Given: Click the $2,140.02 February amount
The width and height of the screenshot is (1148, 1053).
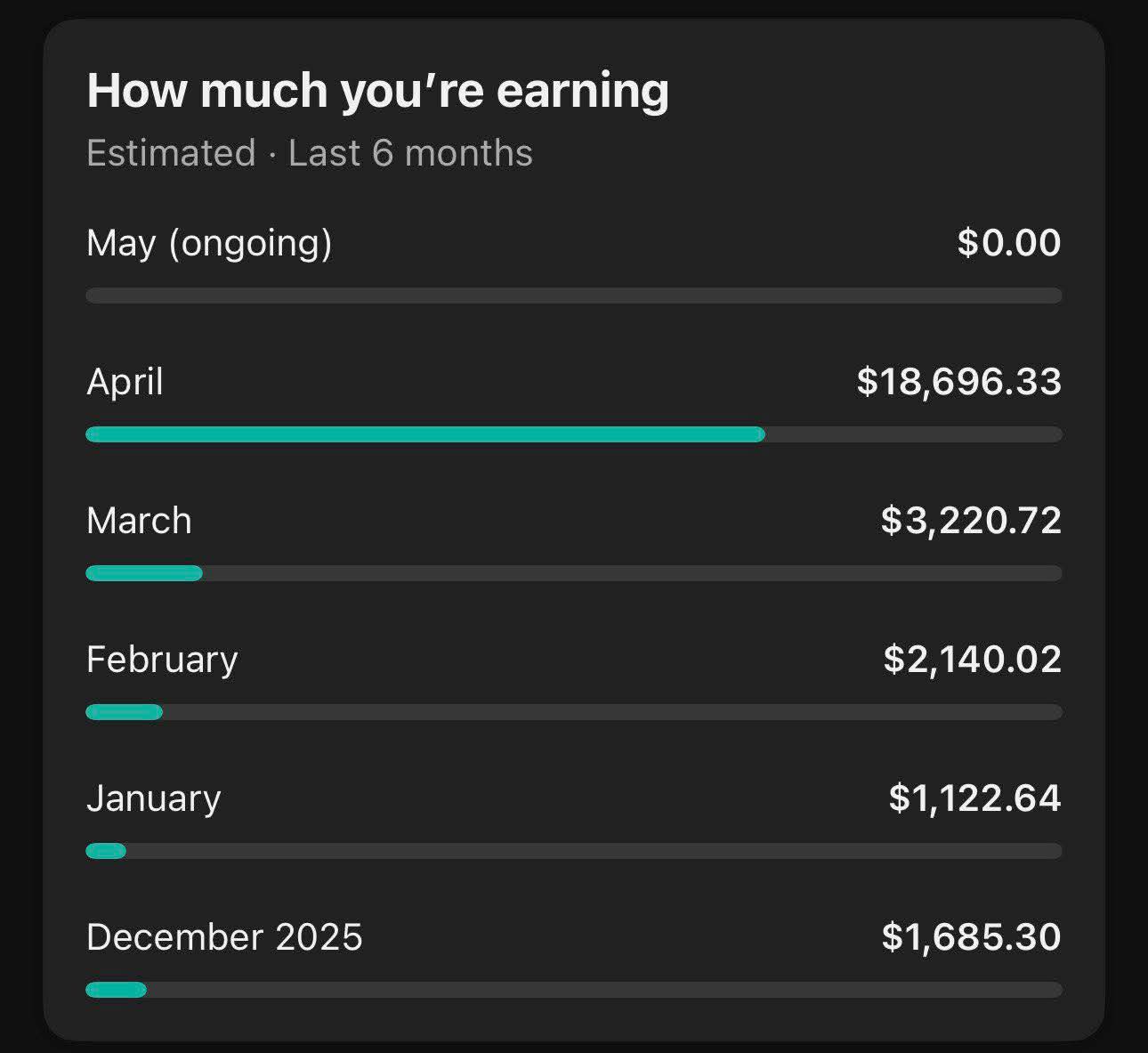Looking at the screenshot, I should pyautogui.click(x=973, y=660).
